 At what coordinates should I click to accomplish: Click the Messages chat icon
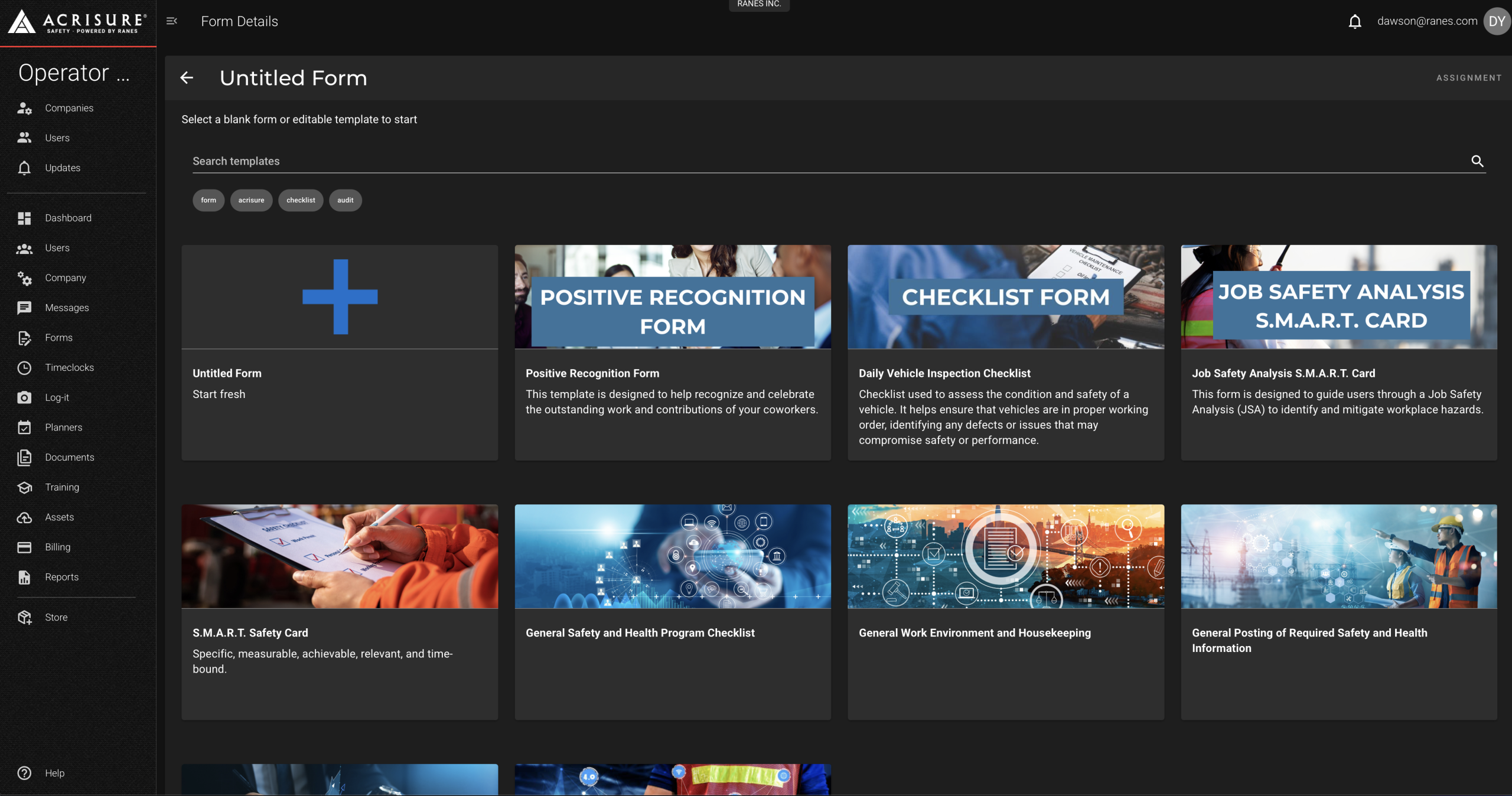[24, 308]
